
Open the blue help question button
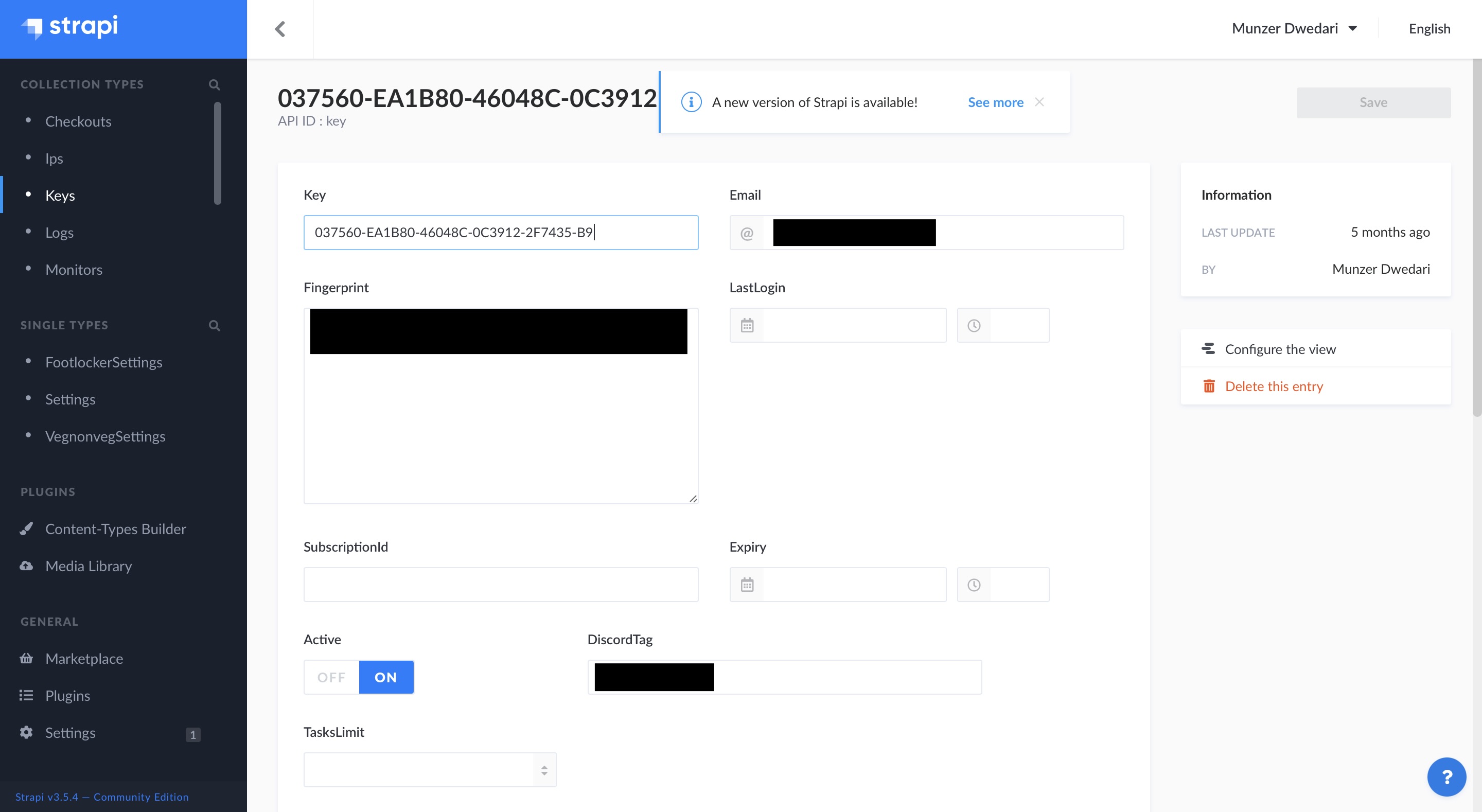coord(1446,777)
